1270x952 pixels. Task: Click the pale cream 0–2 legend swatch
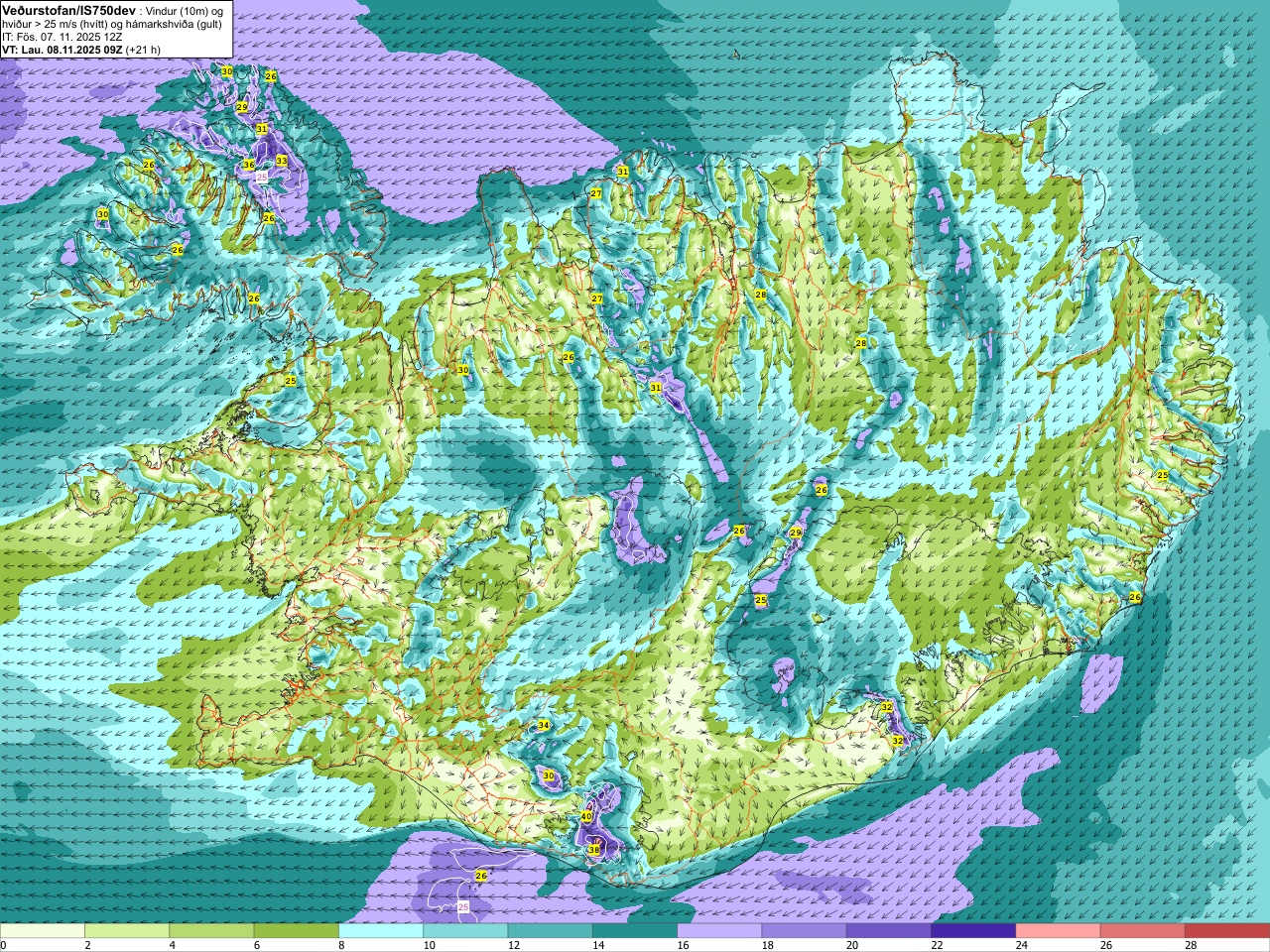click(43, 931)
